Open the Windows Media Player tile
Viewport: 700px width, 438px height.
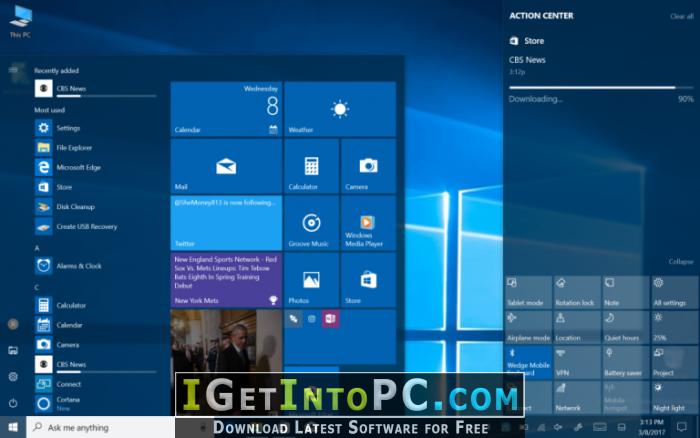(x=368, y=223)
